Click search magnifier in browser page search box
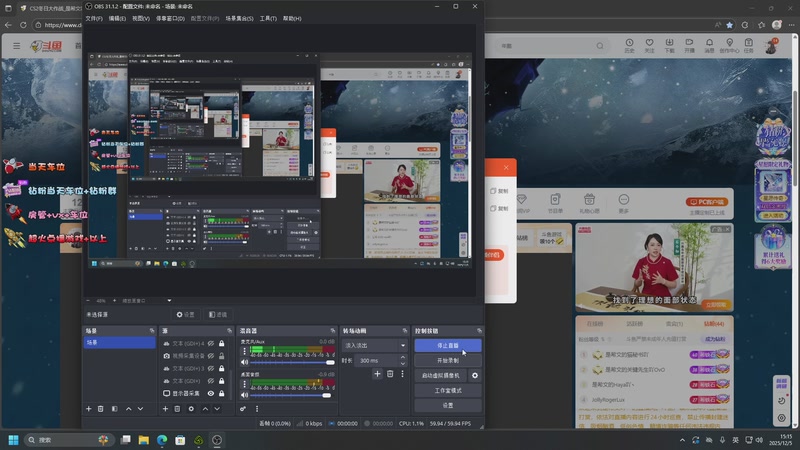 click(x=600, y=46)
